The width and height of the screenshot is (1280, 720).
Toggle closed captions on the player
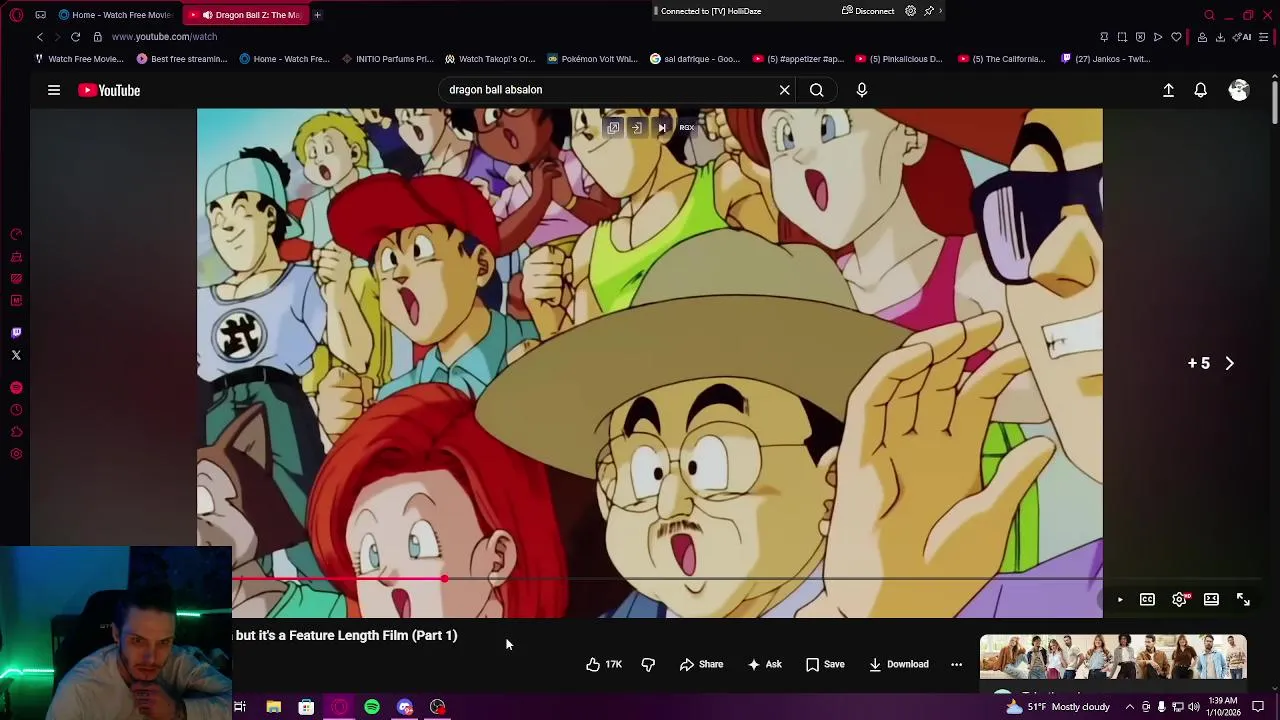[1147, 599]
